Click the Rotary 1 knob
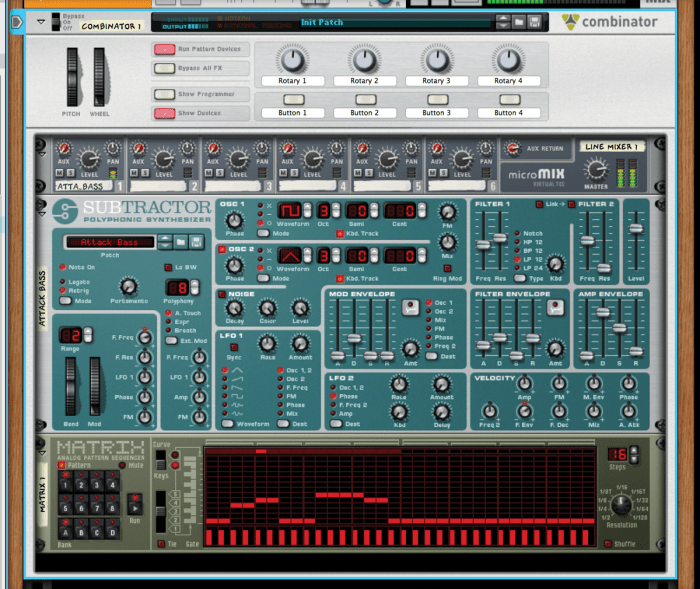The height and width of the screenshot is (589, 700). point(292,60)
